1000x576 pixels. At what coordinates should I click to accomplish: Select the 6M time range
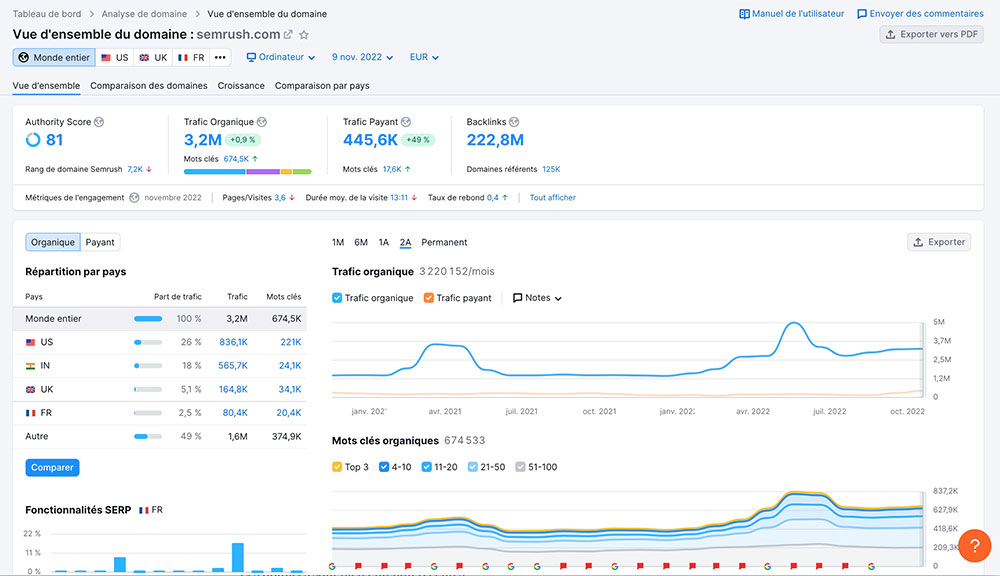click(361, 242)
